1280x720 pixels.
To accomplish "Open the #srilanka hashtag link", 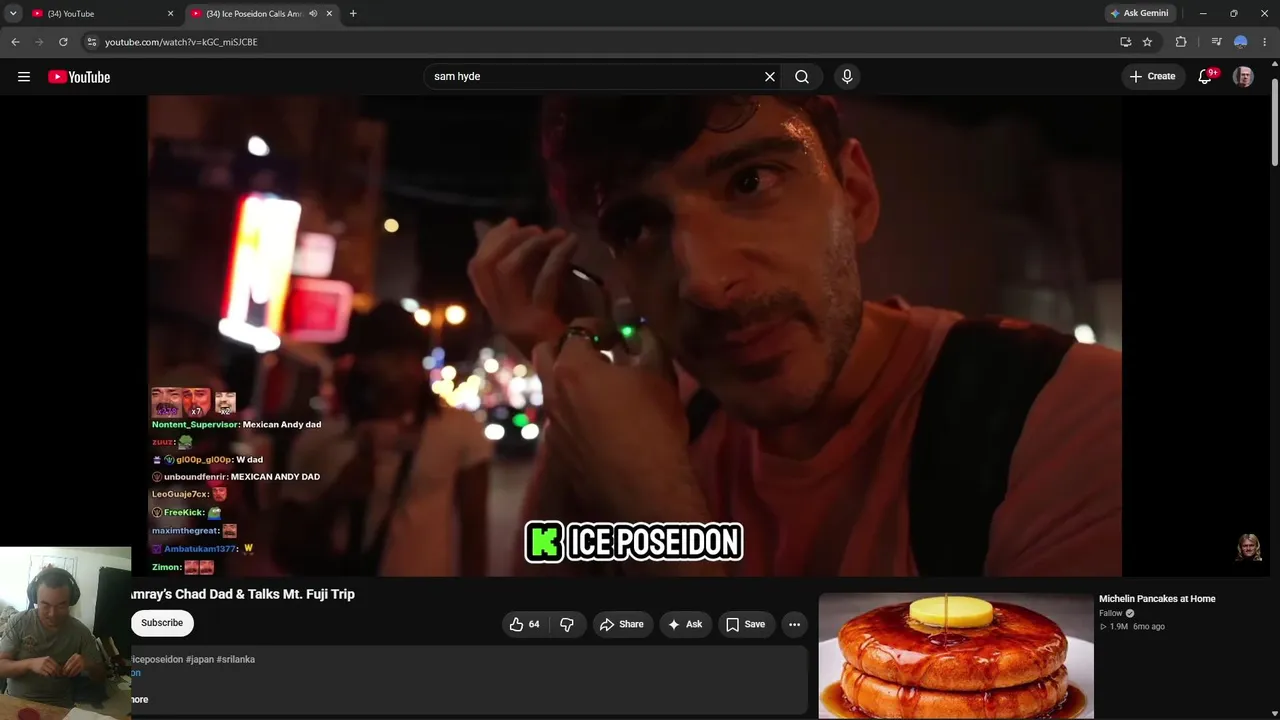I will coord(236,660).
